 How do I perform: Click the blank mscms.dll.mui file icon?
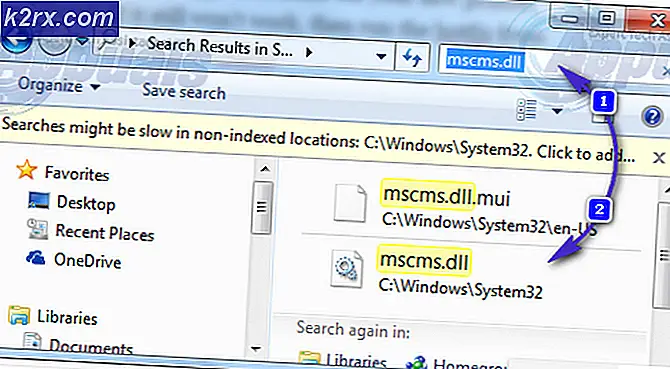pos(350,203)
